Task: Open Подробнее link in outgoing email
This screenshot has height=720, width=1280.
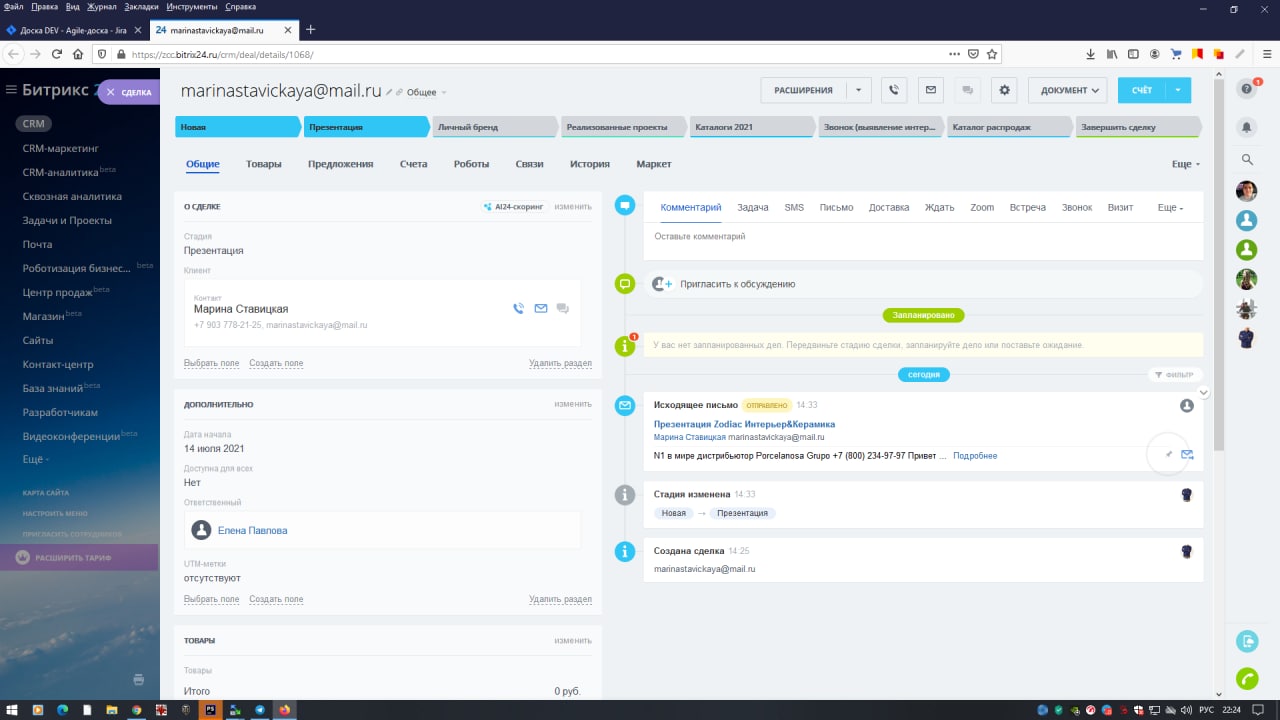Action: [975, 456]
